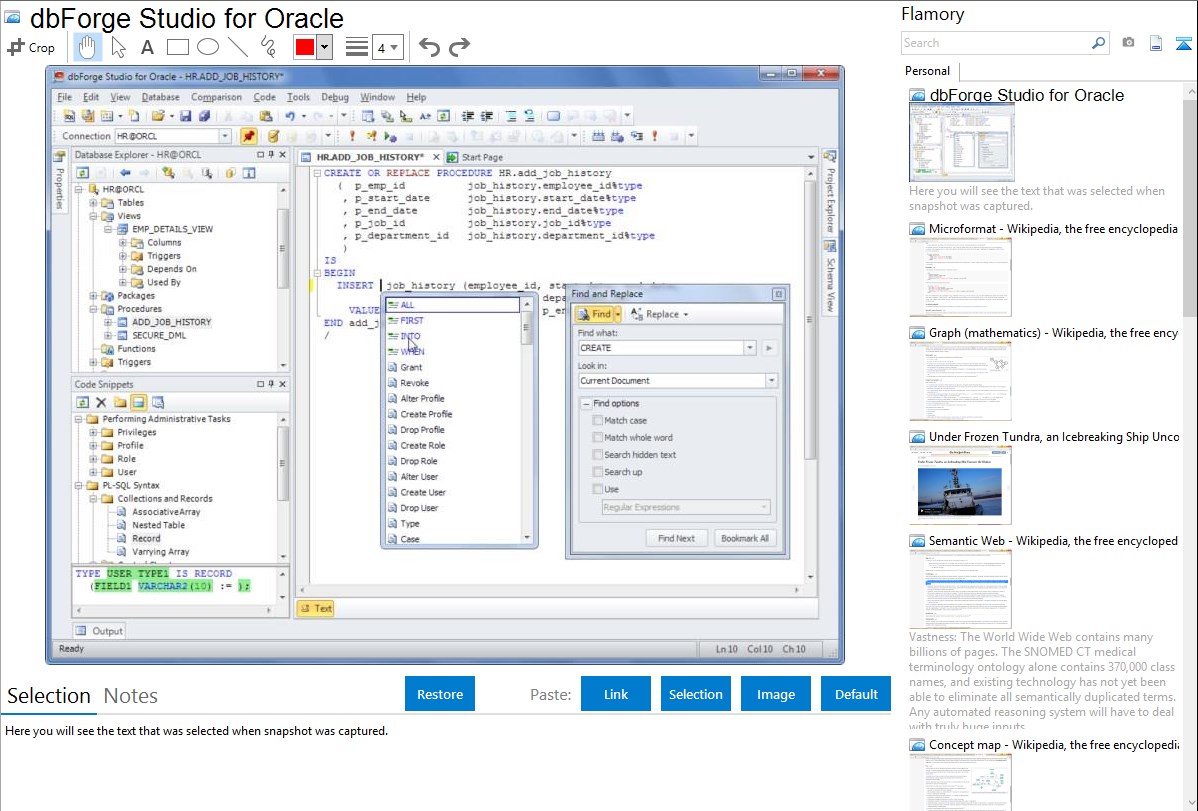Open the Find what CREATE dropdown
The width and height of the screenshot is (1198, 811).
tap(750, 348)
